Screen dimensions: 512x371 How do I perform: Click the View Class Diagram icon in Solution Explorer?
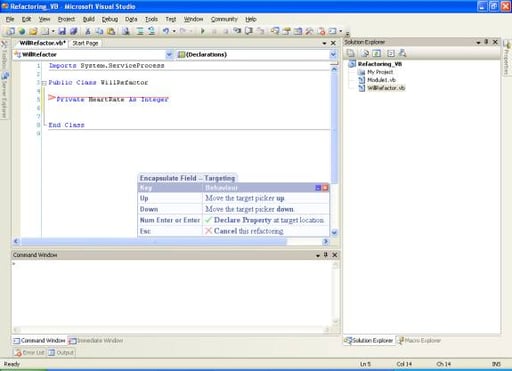[x=403, y=53]
